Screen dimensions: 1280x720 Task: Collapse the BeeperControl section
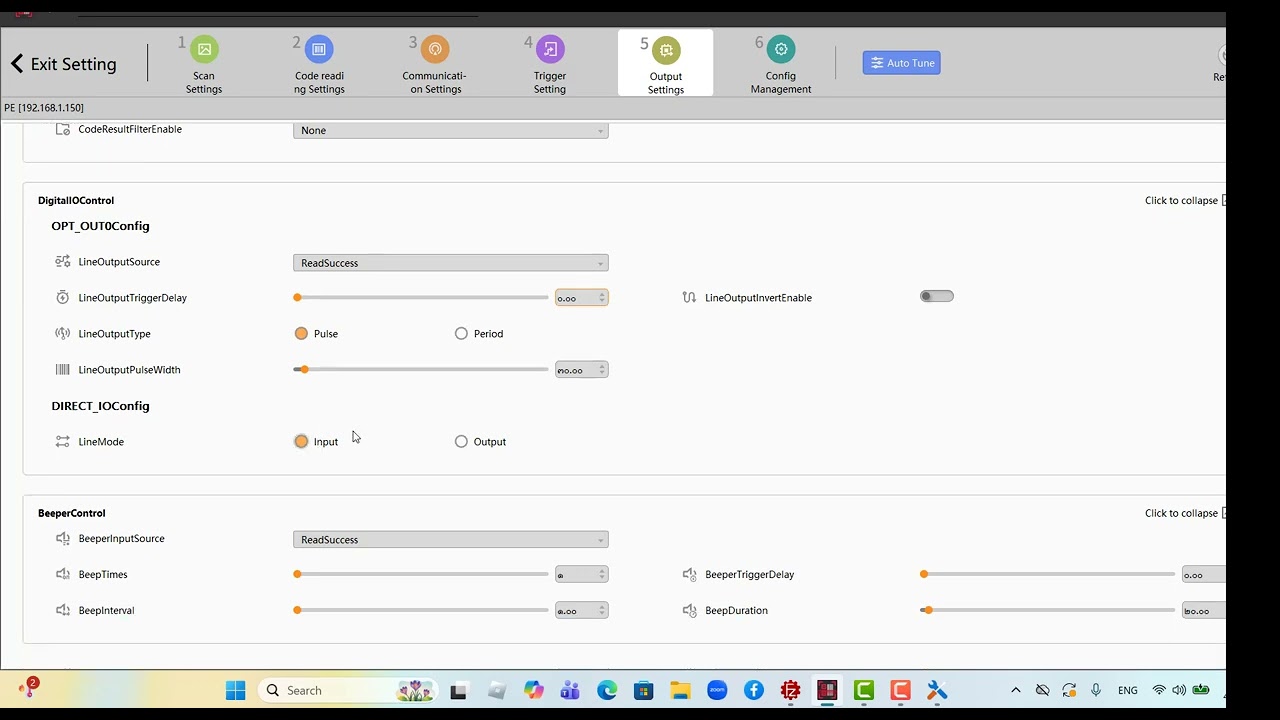tap(1185, 514)
